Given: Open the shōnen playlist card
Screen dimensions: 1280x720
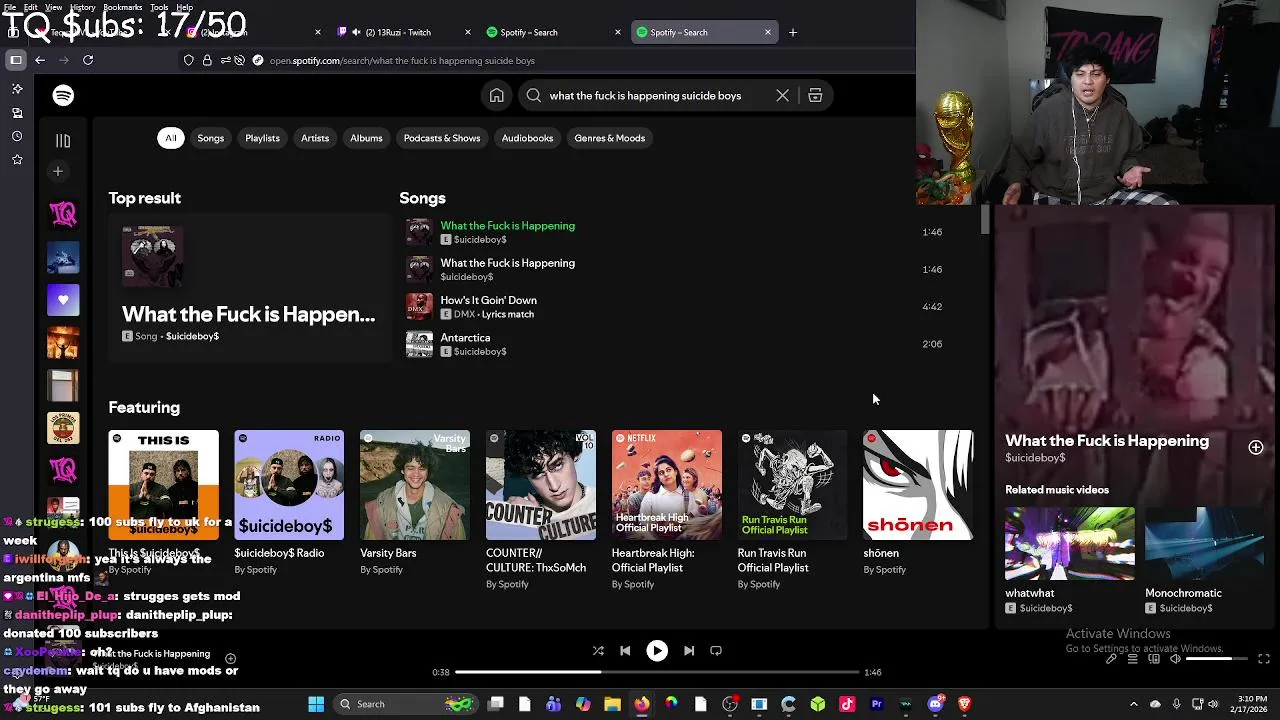Looking at the screenshot, I should (918, 504).
